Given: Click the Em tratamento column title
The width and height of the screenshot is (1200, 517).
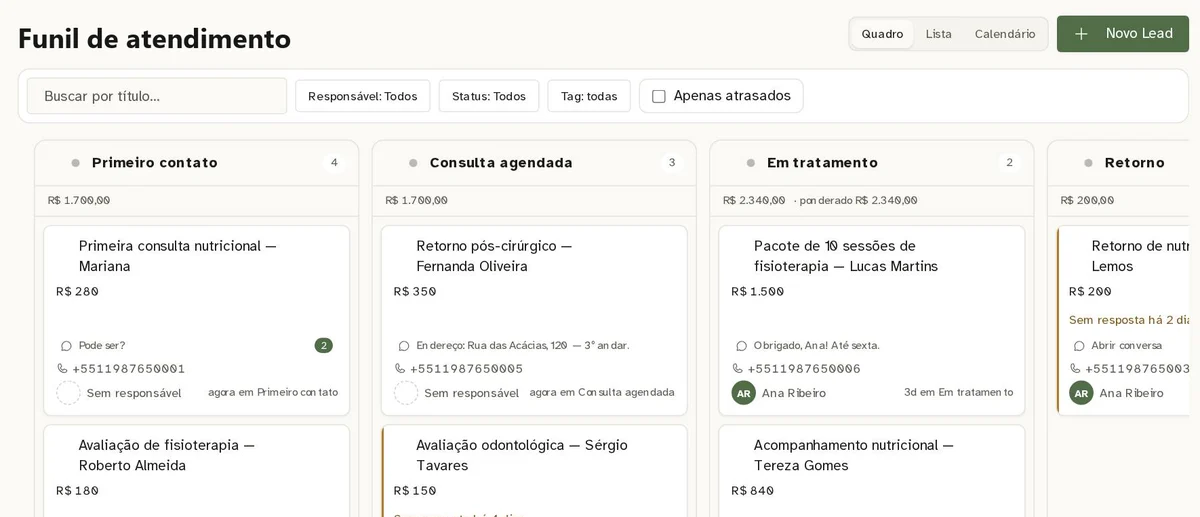Looking at the screenshot, I should pos(822,163).
